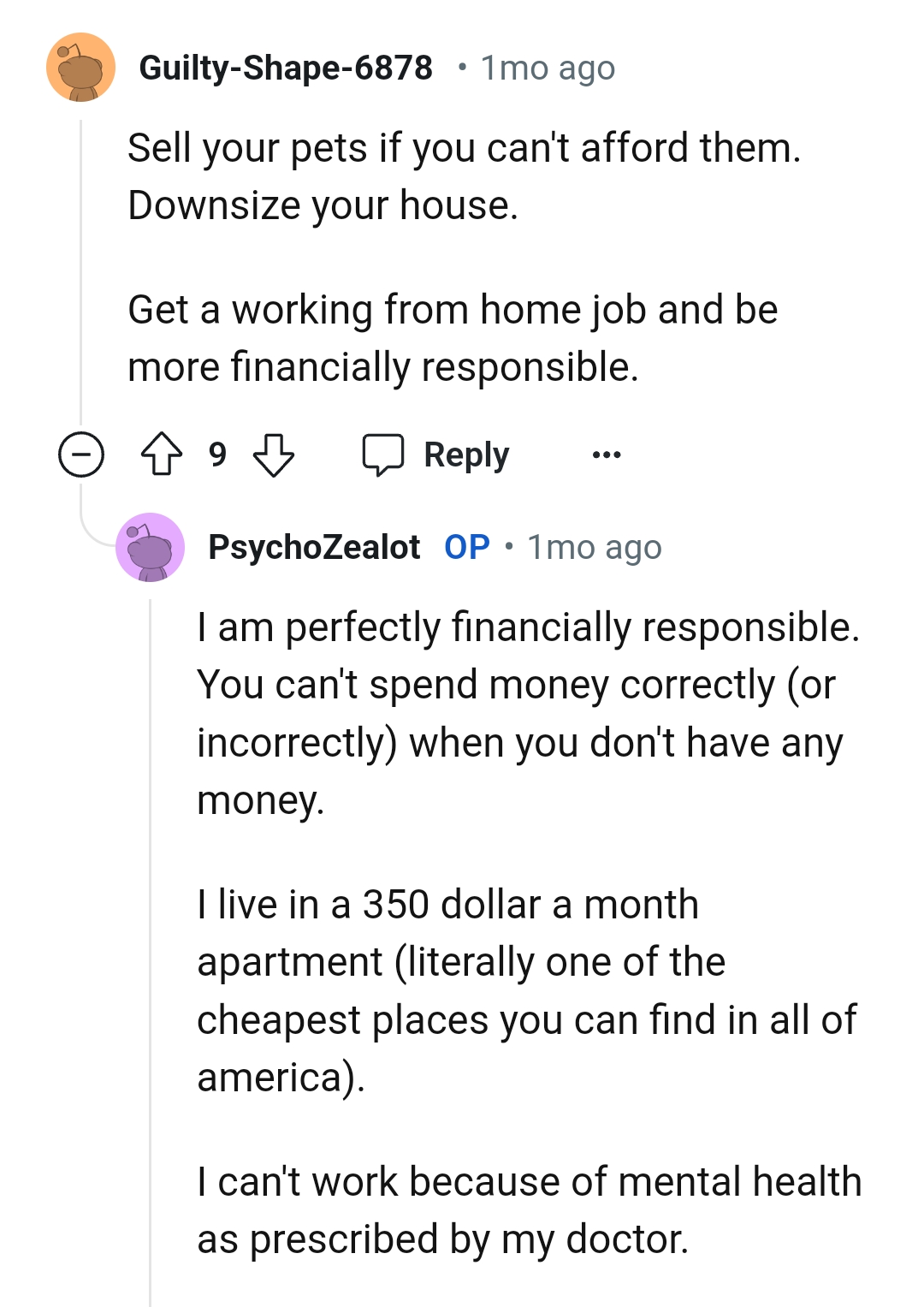Screen dimensions: 924x1307
Task: Click PsychoZealot's purple snoo avatar
Action: click(151, 548)
